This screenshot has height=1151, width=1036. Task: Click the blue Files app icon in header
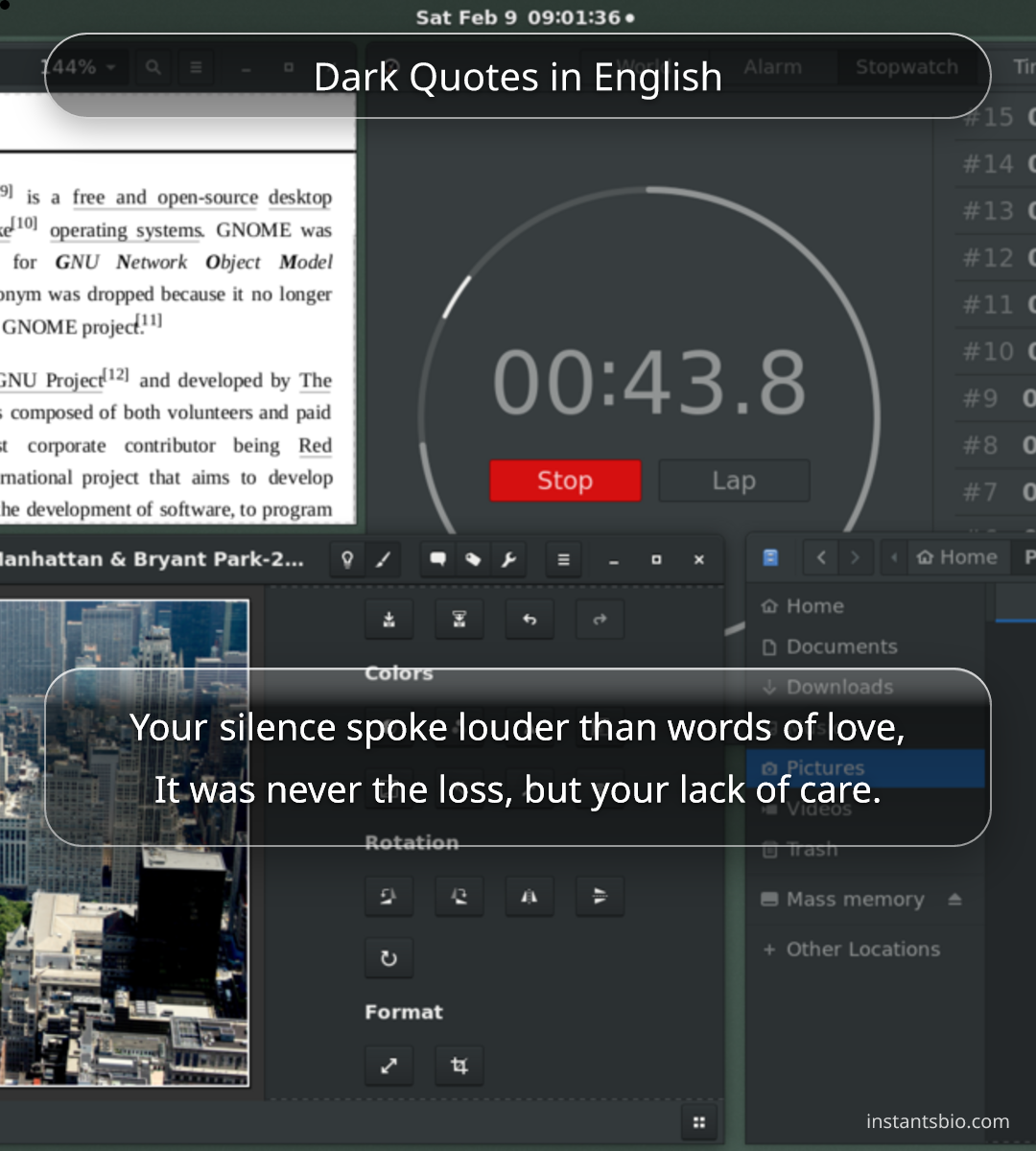pyautogui.click(x=770, y=557)
